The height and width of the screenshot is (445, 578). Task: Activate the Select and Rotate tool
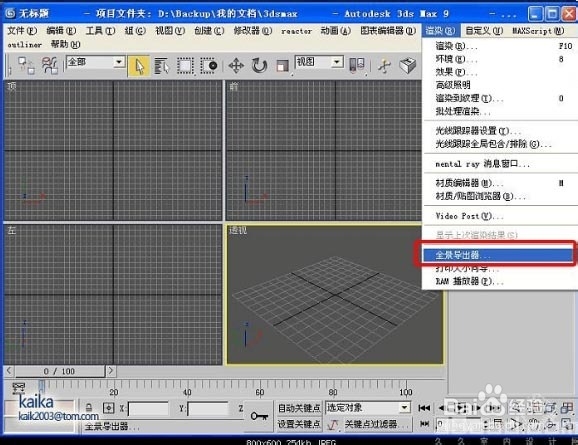click(x=259, y=66)
